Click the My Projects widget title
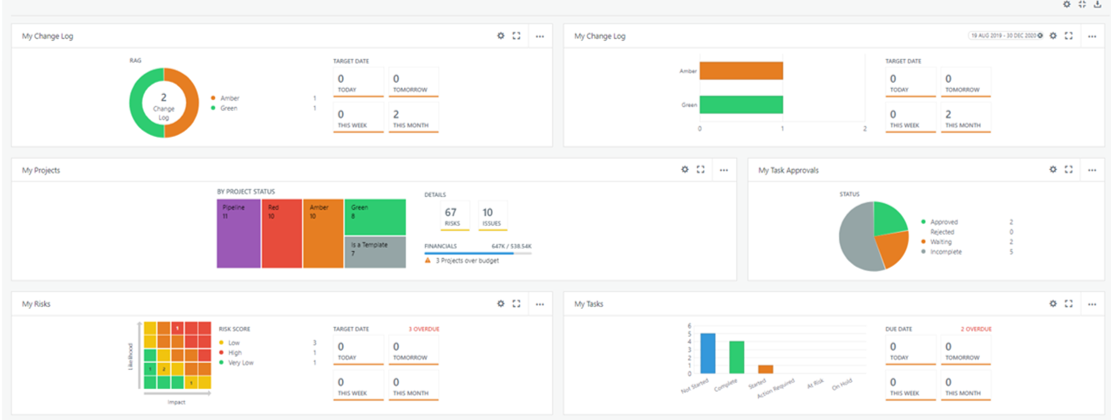Viewport: 1115px width, 420px height. tap(41, 171)
